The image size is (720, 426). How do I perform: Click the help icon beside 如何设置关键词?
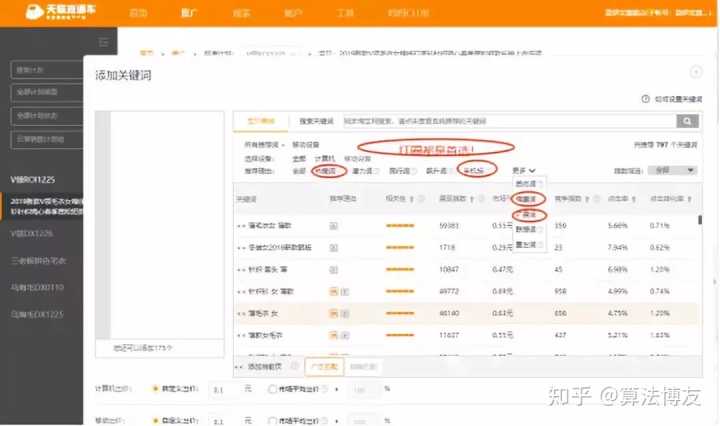645,100
